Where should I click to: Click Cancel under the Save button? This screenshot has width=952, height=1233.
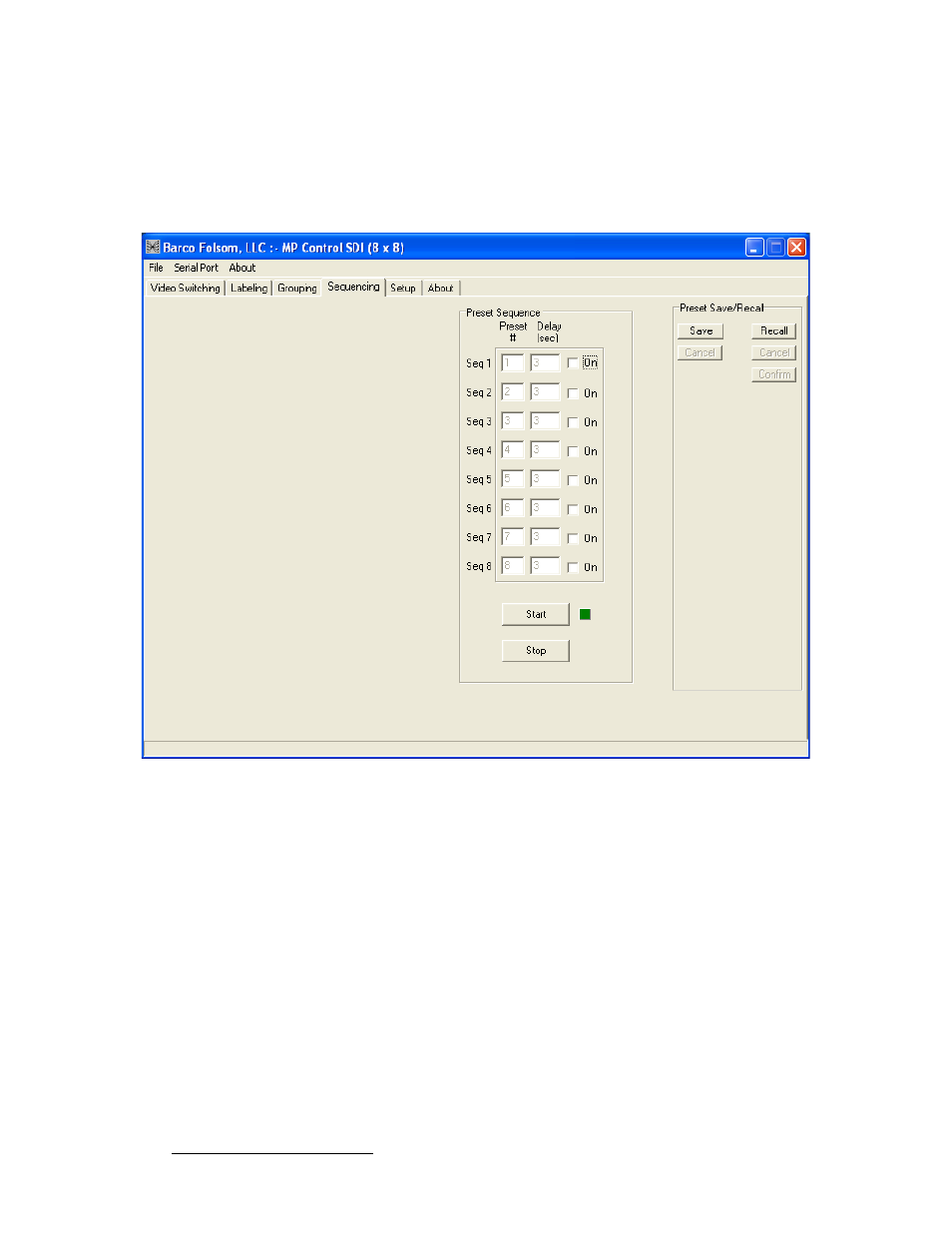(x=700, y=352)
